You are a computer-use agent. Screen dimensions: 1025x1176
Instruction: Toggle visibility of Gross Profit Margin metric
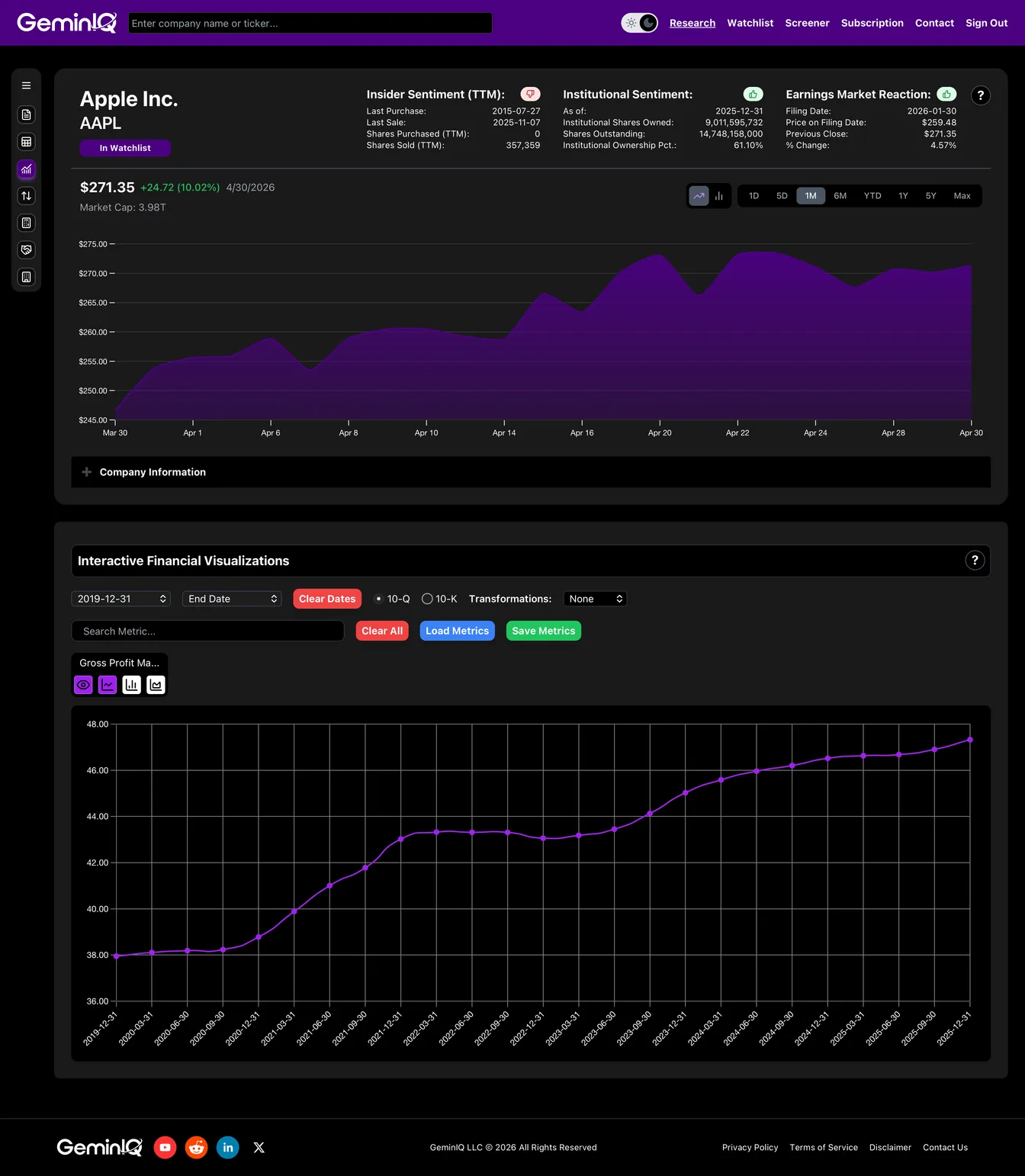(x=84, y=685)
